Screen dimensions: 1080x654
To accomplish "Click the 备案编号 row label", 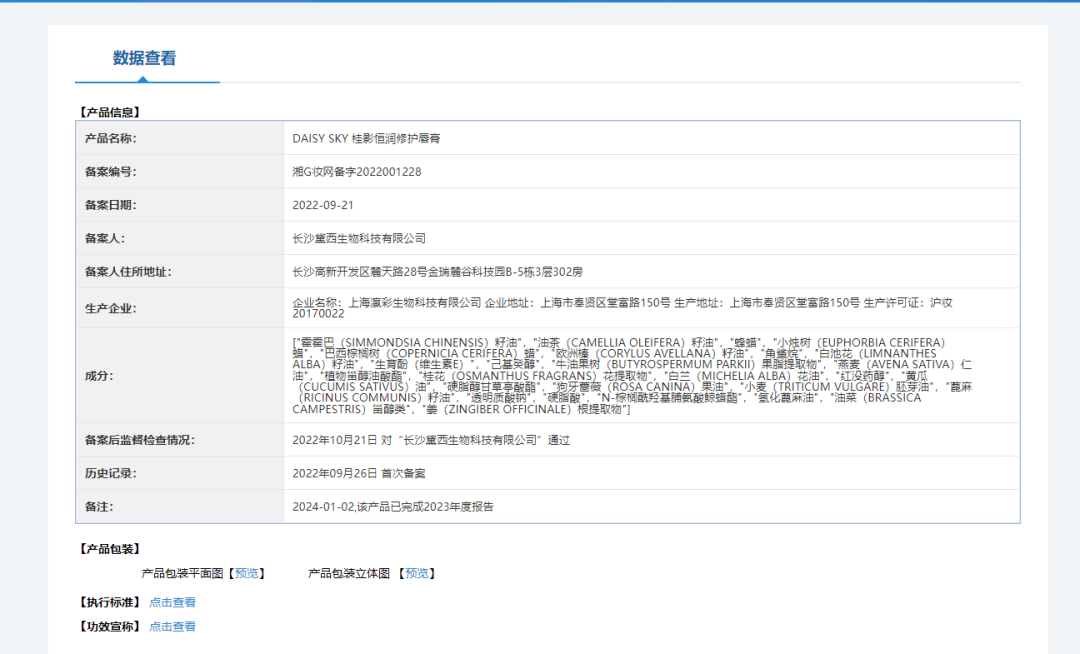I will pyautogui.click(x=110, y=171).
